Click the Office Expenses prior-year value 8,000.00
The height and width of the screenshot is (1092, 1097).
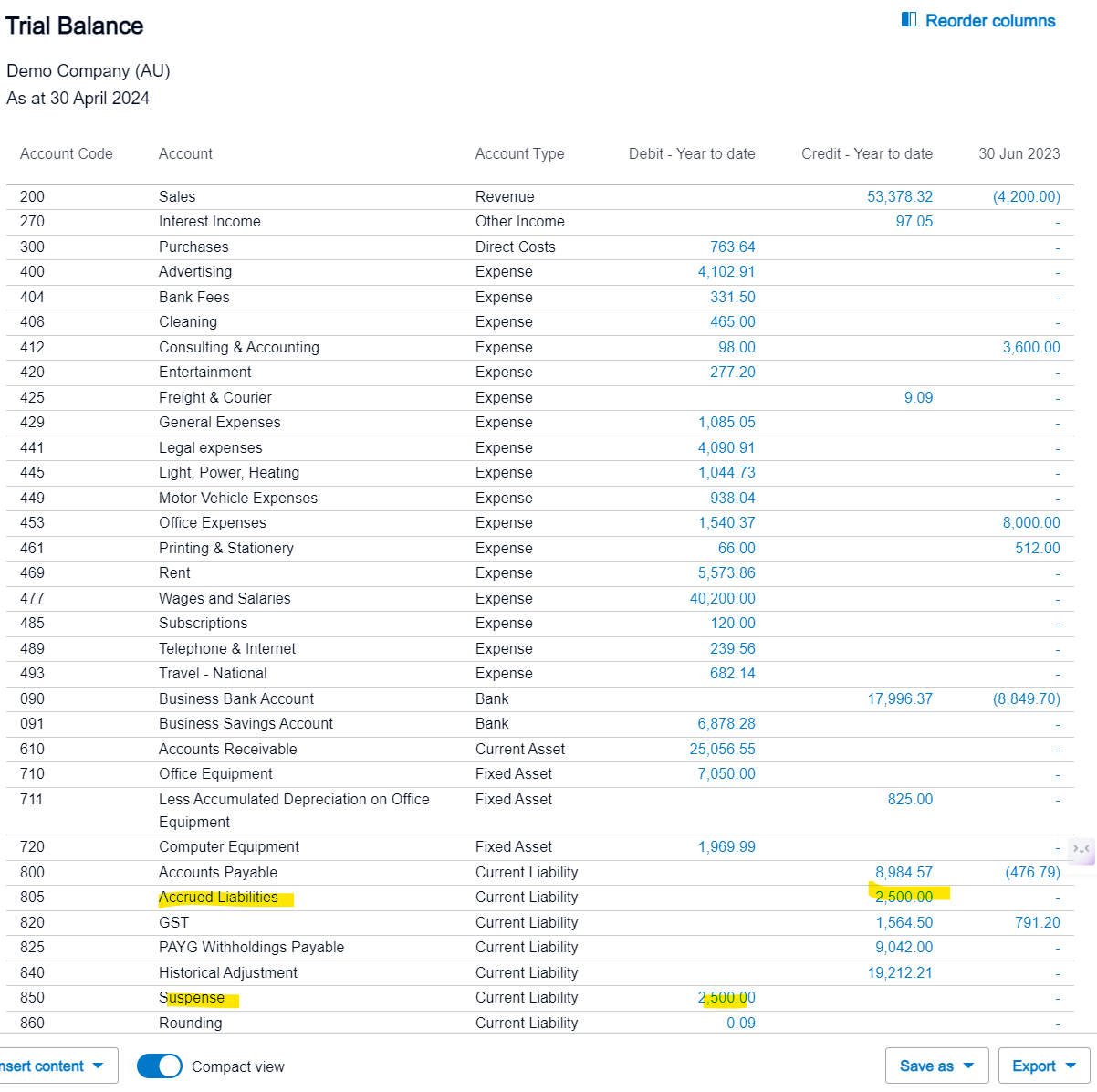(1031, 522)
